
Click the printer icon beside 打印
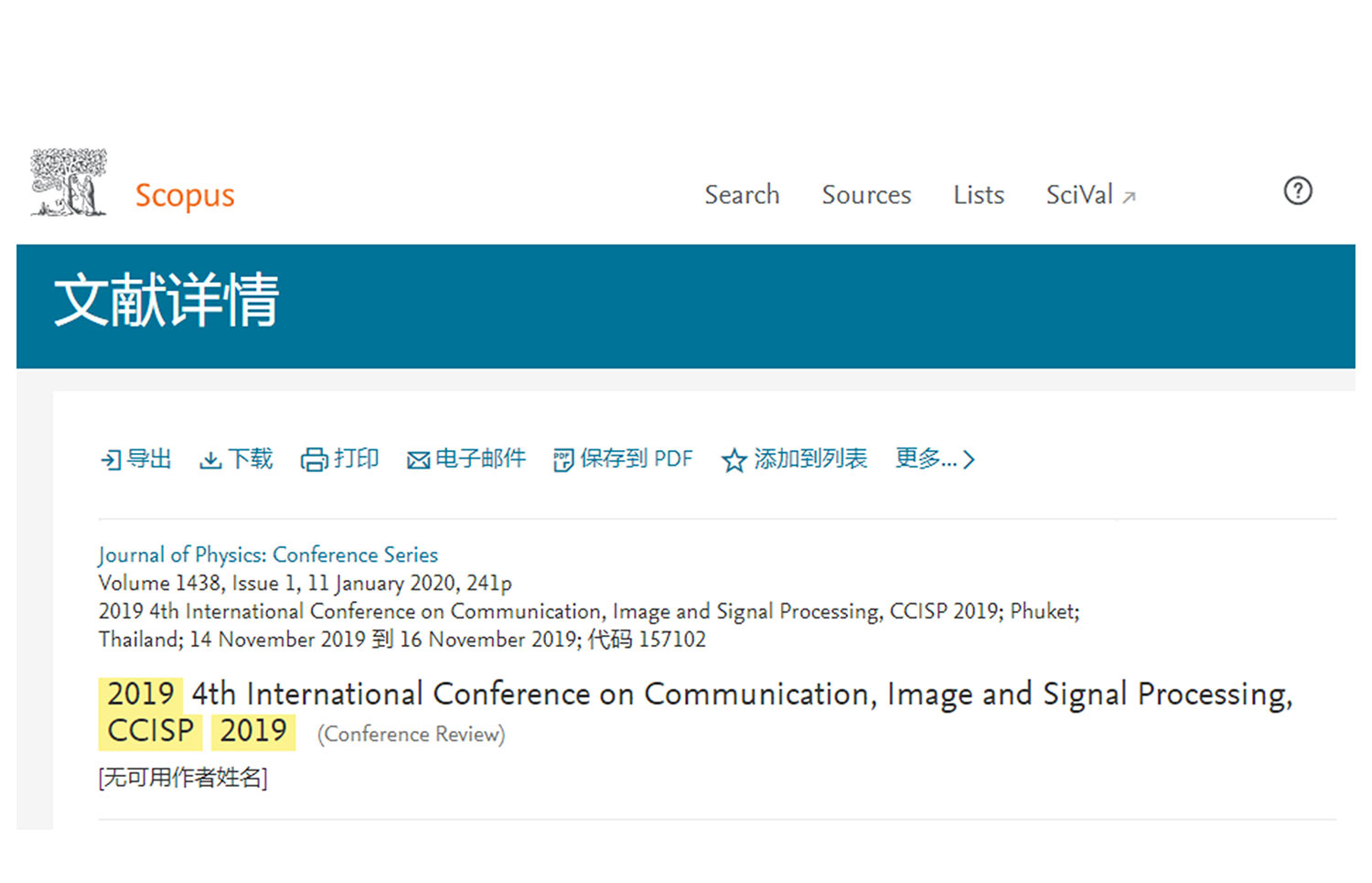point(314,459)
